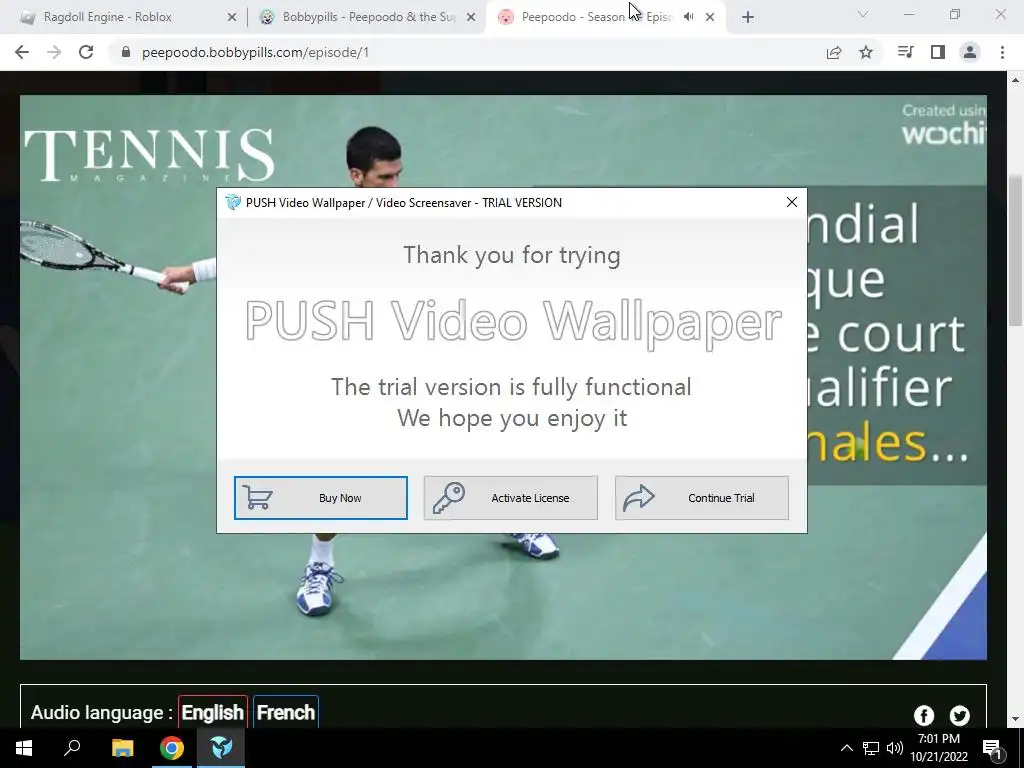This screenshot has width=1024, height=768.
Task: Open Chrome three-dot menu
Action: pyautogui.click(x=1002, y=52)
